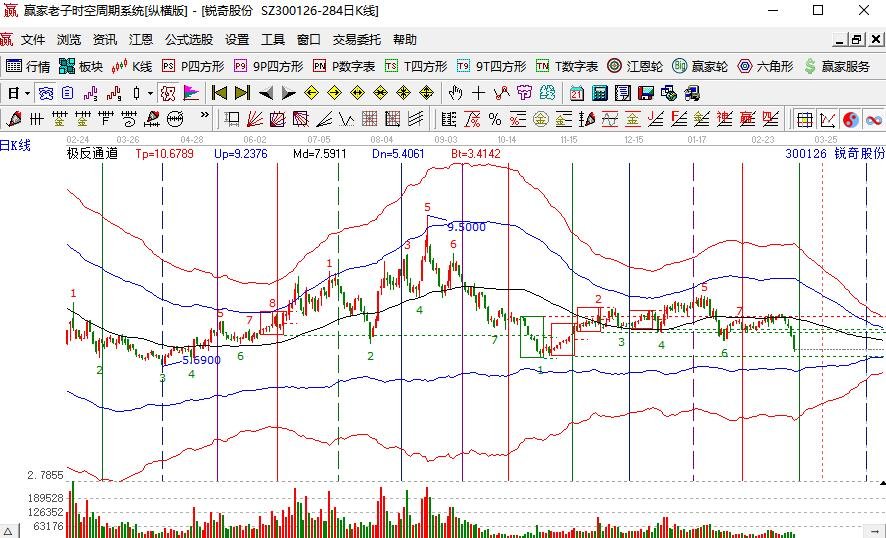Step forward with the black right triangle
This screenshot has width=886, height=538.
(x=288, y=93)
